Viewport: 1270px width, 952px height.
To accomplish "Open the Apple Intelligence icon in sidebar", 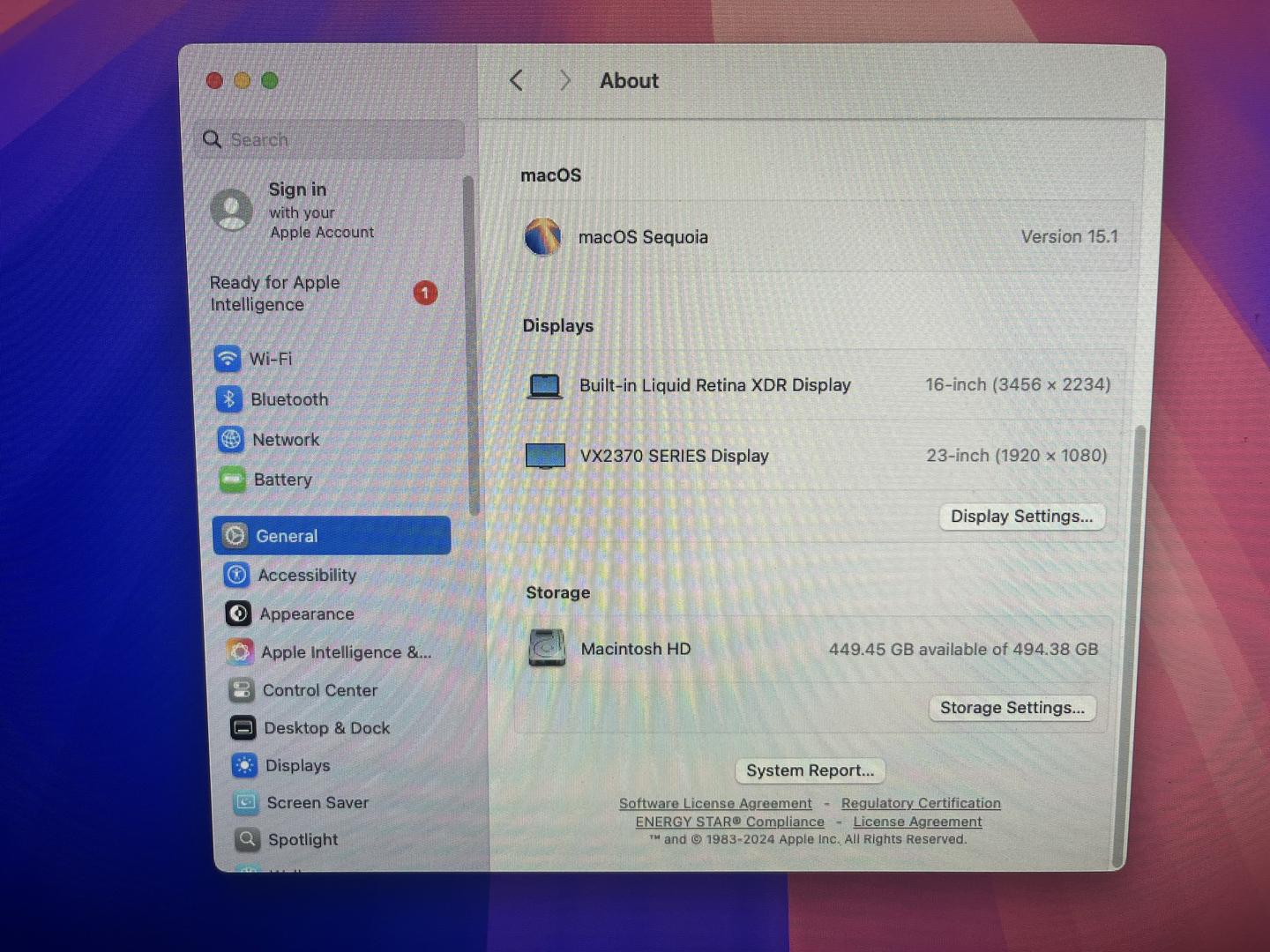I will tap(240, 652).
